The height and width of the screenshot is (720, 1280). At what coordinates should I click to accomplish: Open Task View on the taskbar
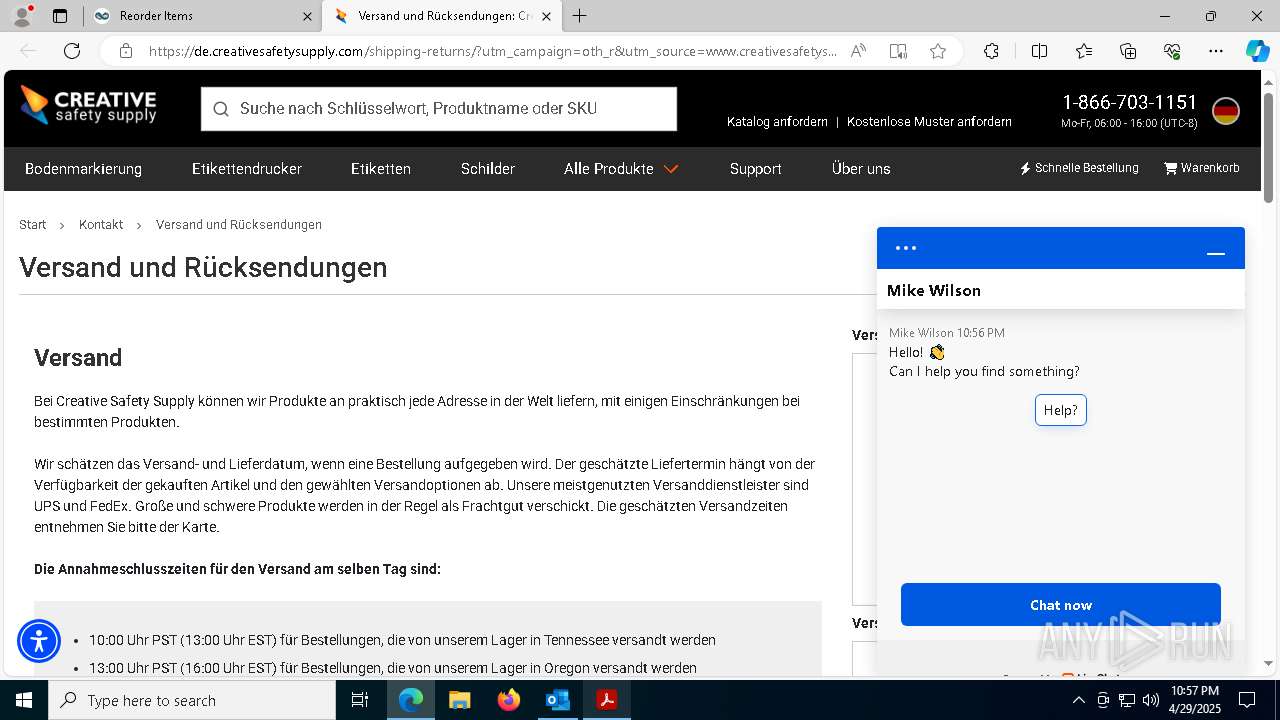click(x=361, y=700)
